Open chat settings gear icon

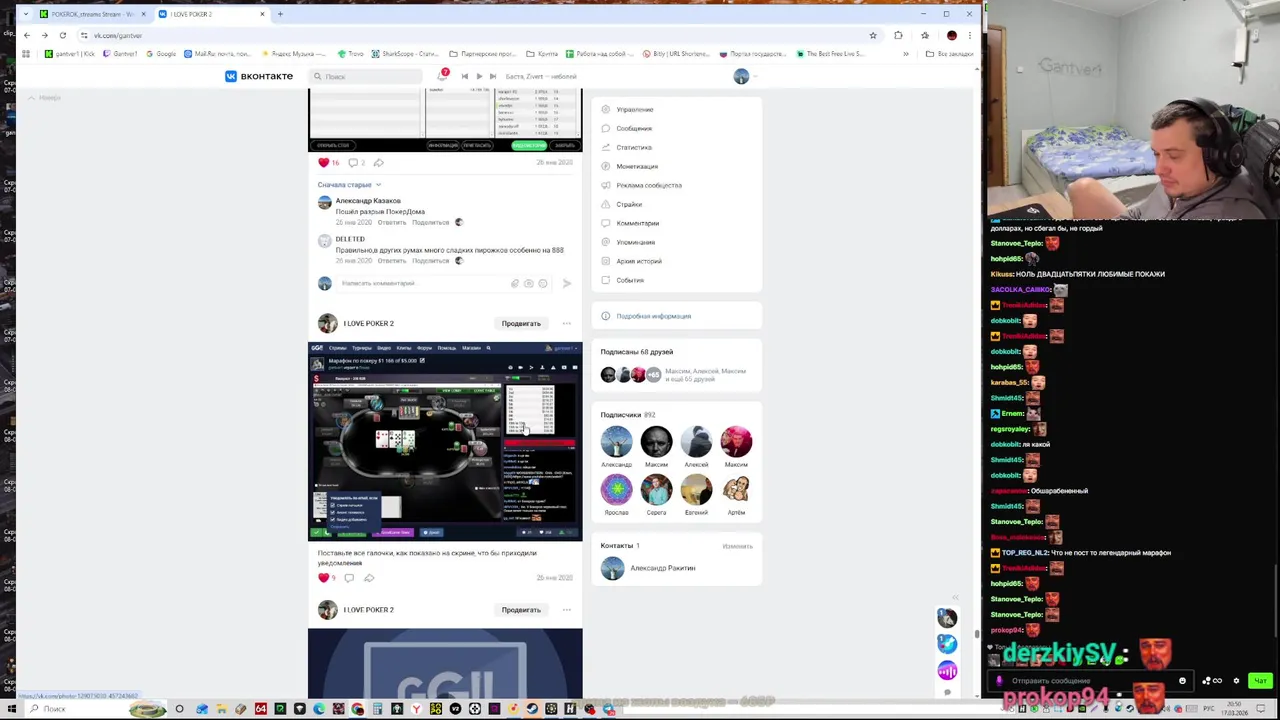1236,681
